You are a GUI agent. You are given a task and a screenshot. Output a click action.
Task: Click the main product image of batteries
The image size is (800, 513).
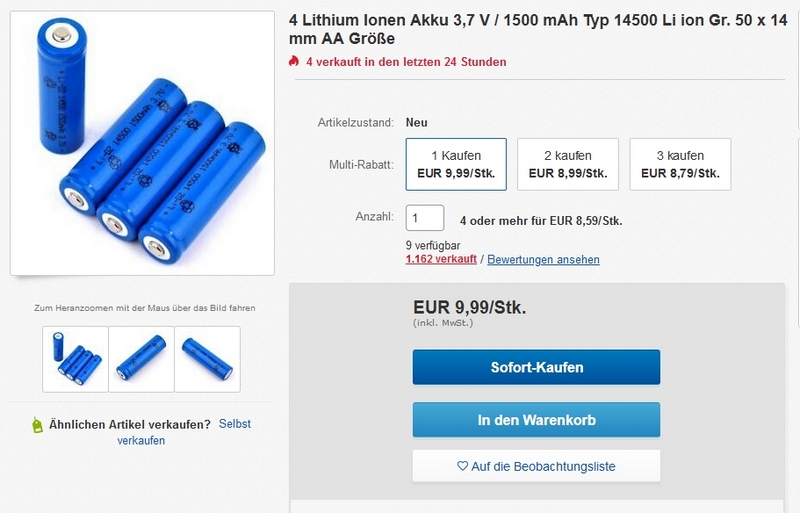tap(142, 143)
